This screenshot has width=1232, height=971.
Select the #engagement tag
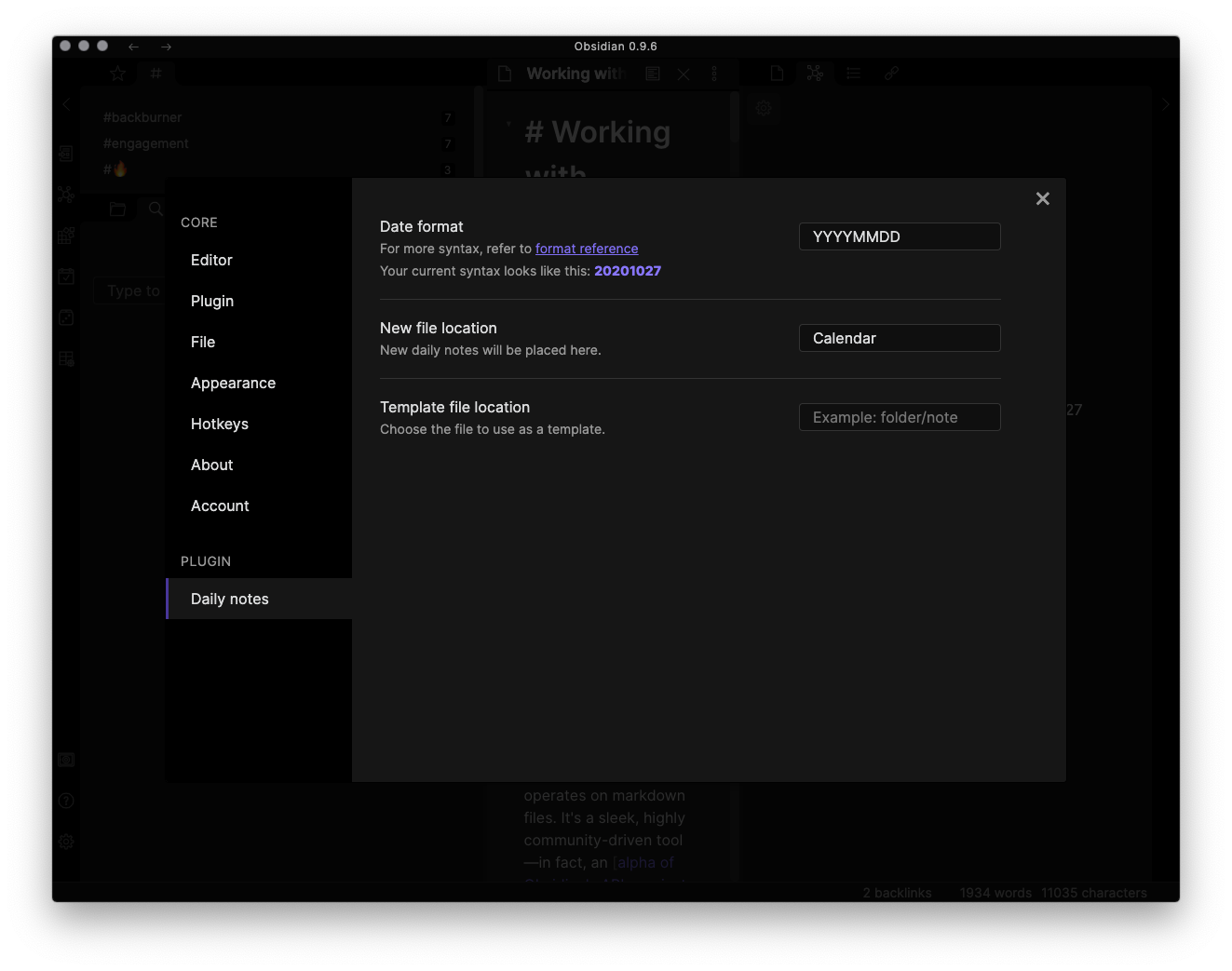coord(146,143)
